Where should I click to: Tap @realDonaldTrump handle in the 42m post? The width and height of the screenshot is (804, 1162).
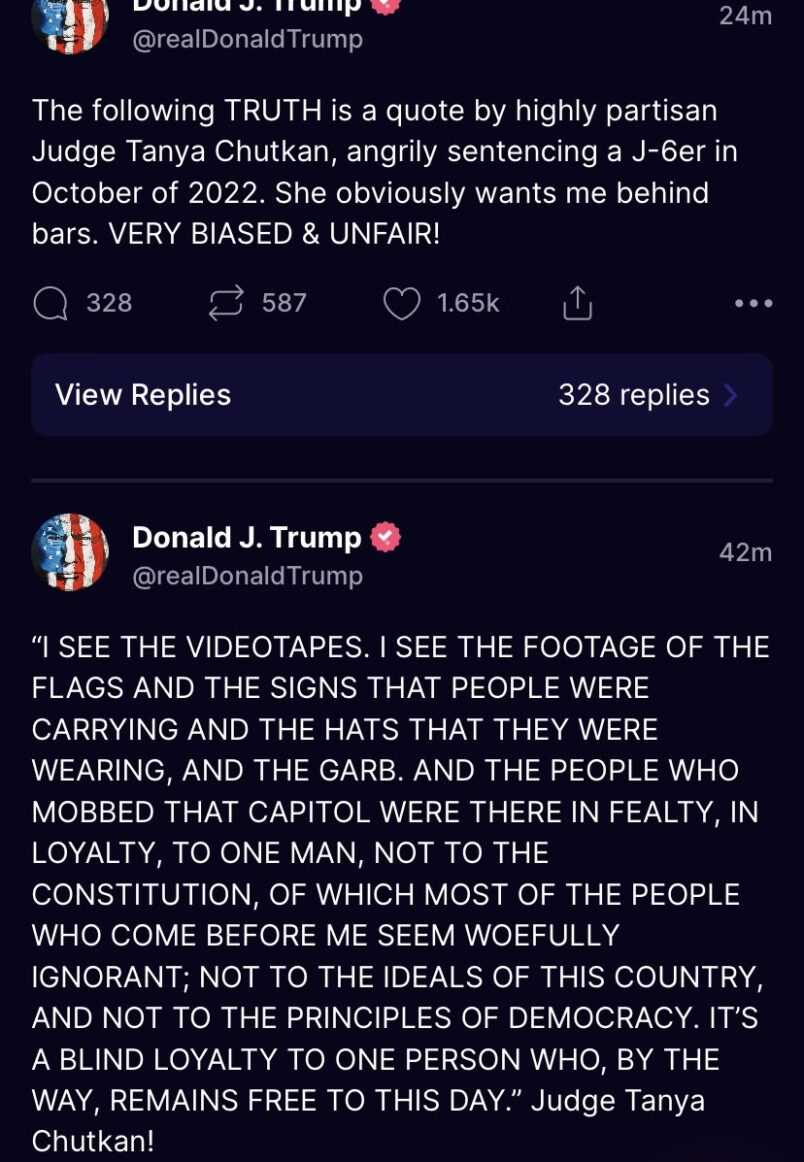point(247,576)
